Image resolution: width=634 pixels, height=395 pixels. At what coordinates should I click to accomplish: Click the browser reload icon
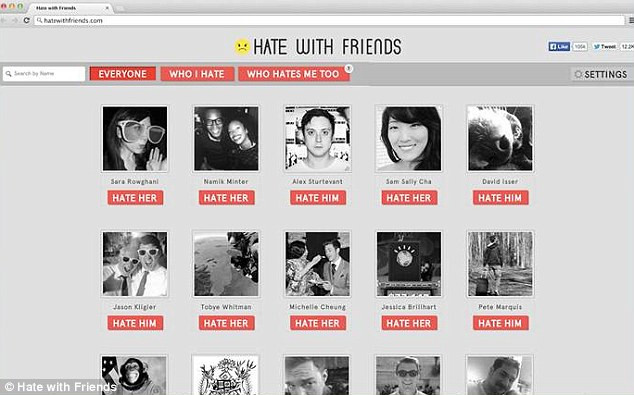click(27, 20)
